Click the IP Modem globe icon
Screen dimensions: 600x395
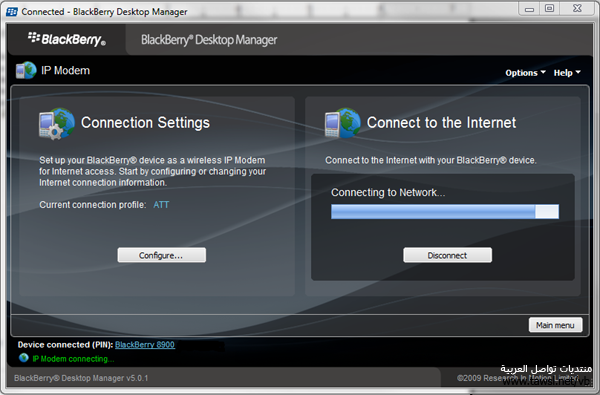(x=26, y=70)
